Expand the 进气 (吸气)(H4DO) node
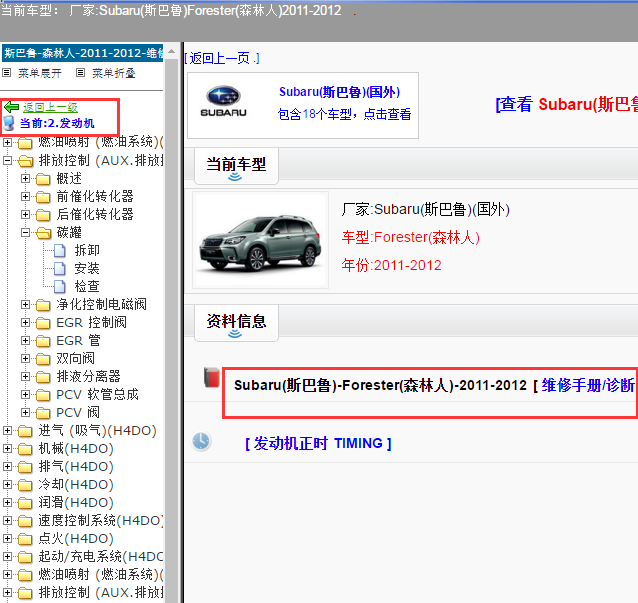638x603 pixels. point(7,430)
